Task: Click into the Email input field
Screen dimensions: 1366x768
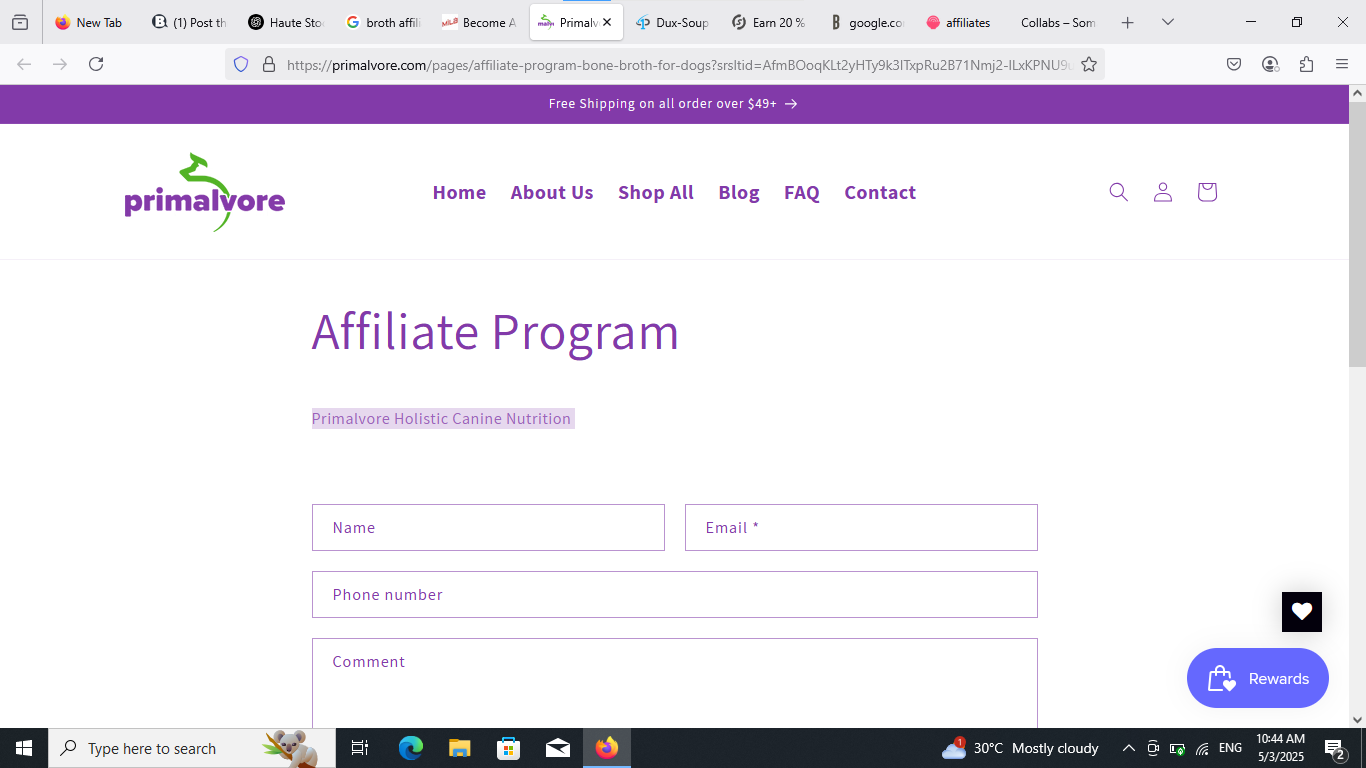Action: point(861,527)
